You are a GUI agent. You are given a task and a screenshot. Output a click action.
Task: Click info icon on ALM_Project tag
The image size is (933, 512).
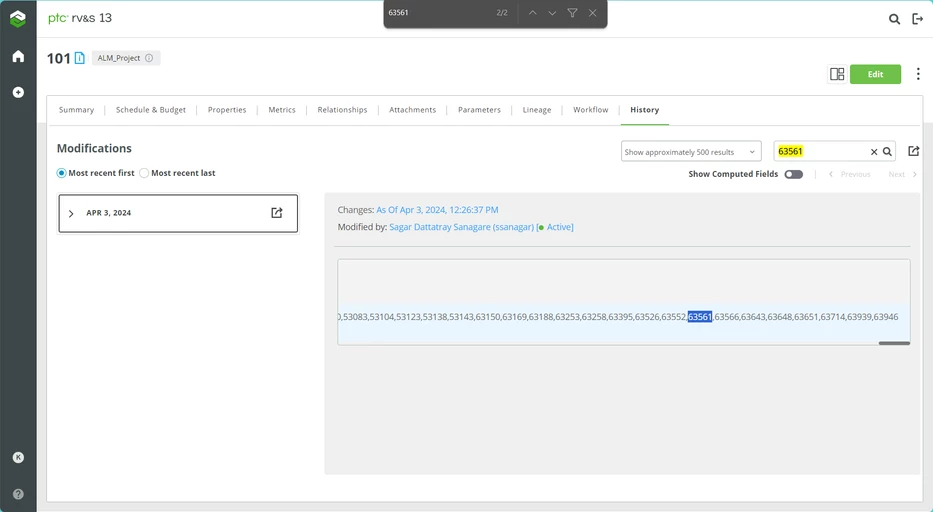149,58
